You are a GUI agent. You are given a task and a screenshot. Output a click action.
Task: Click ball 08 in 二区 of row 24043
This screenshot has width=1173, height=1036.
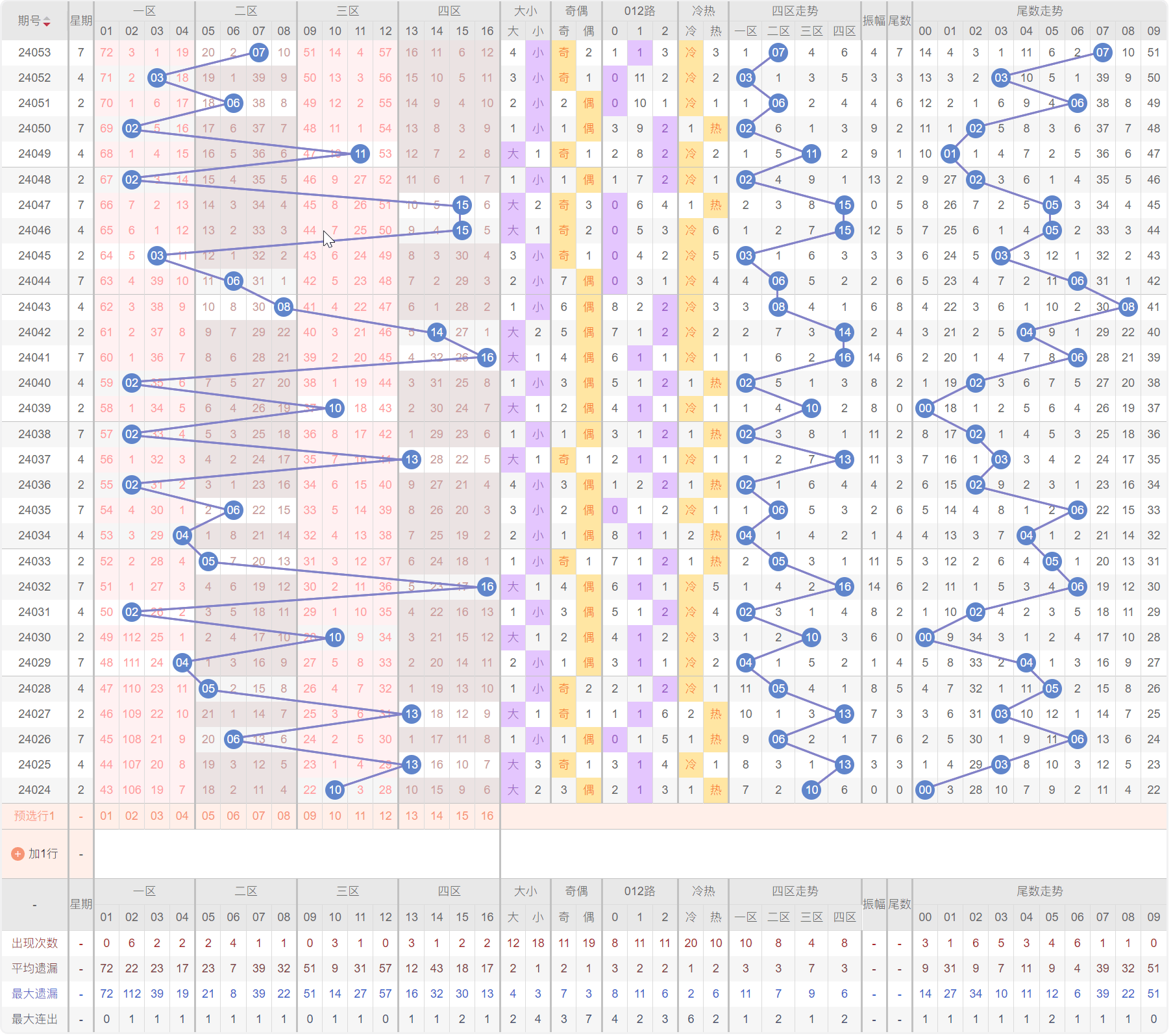click(284, 306)
